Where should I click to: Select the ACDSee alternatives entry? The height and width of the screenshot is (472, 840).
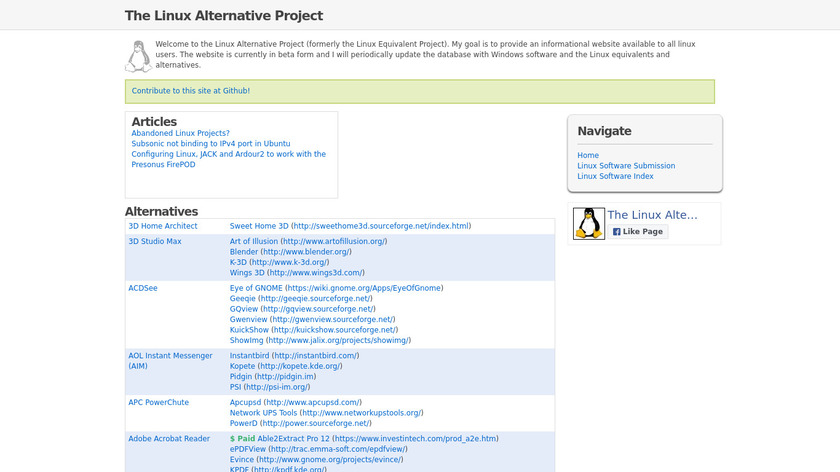143,288
